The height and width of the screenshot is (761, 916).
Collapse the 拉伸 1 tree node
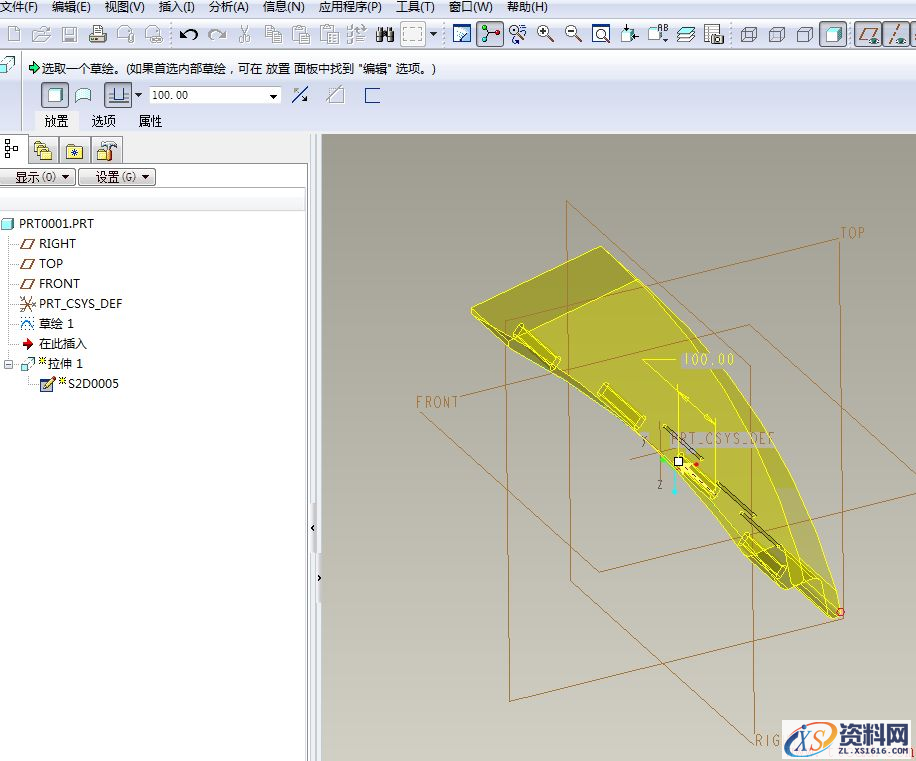[x=9, y=364]
